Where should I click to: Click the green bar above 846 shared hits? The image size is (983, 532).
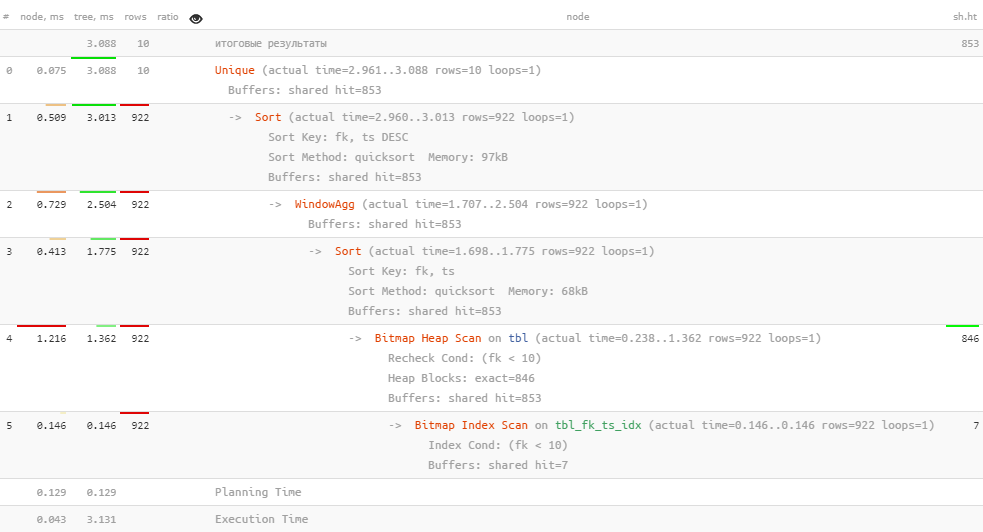click(x=962, y=326)
